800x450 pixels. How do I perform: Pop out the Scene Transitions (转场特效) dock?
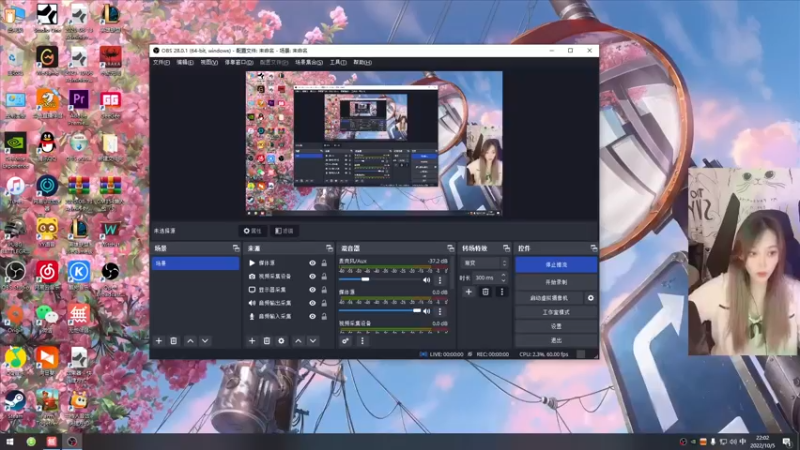click(x=506, y=248)
